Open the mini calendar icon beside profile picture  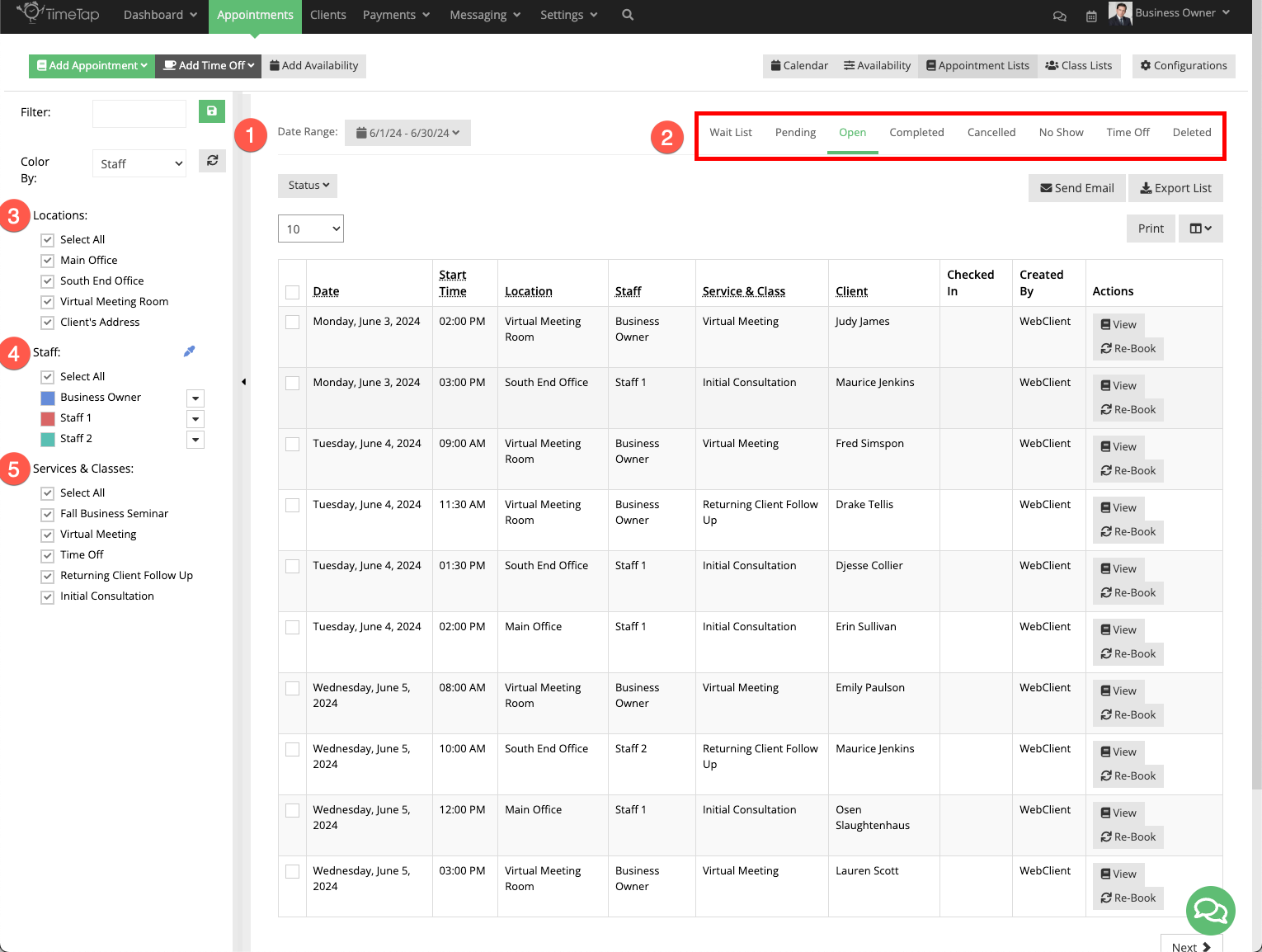coord(1090,16)
